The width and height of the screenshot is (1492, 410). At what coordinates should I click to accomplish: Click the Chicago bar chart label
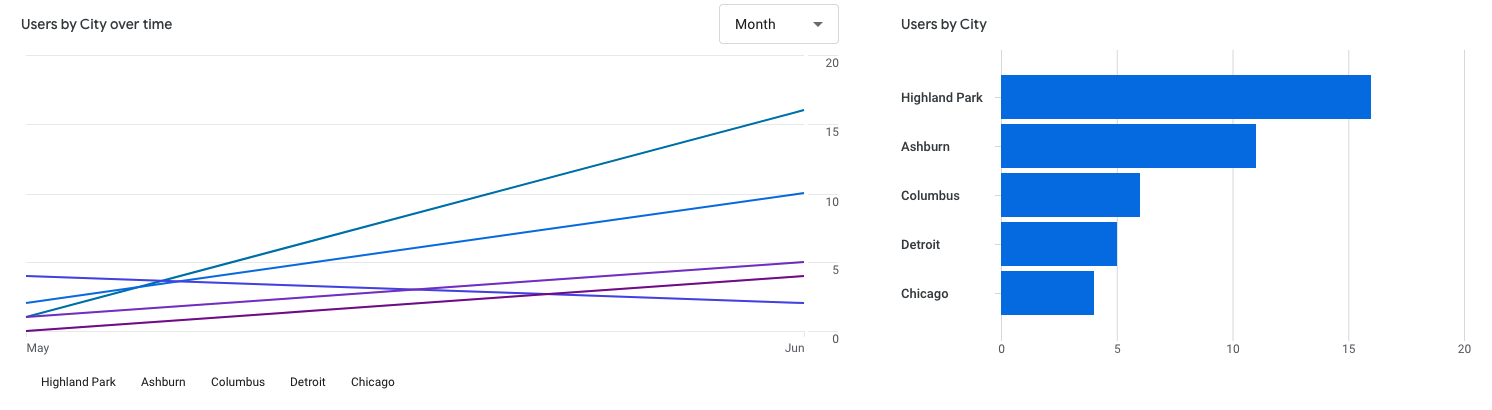click(924, 294)
